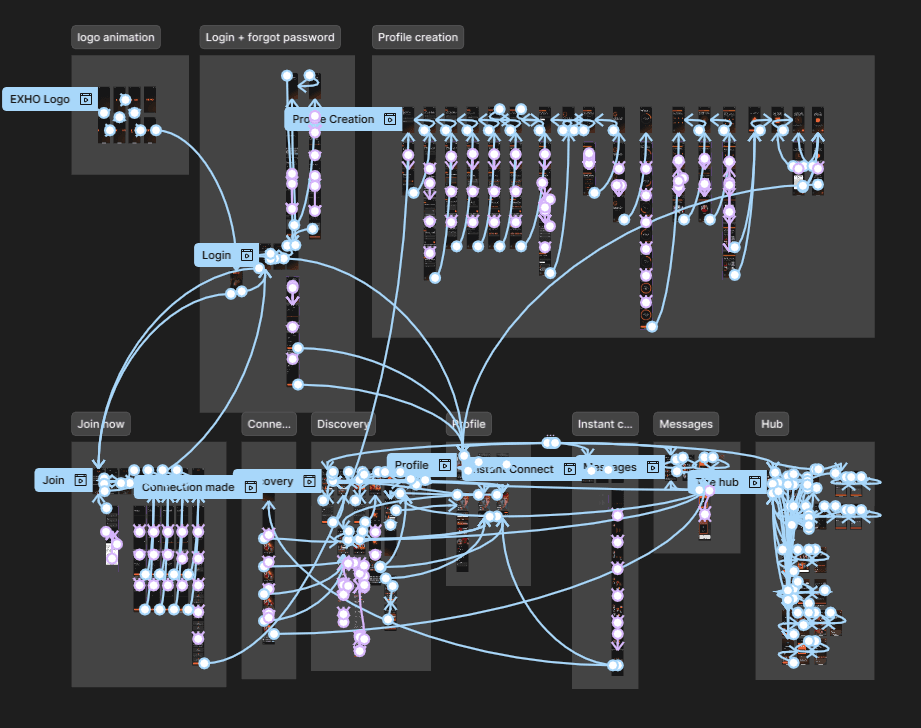Click play icon on Connection made flow
This screenshot has height=728, width=921.
point(251,487)
